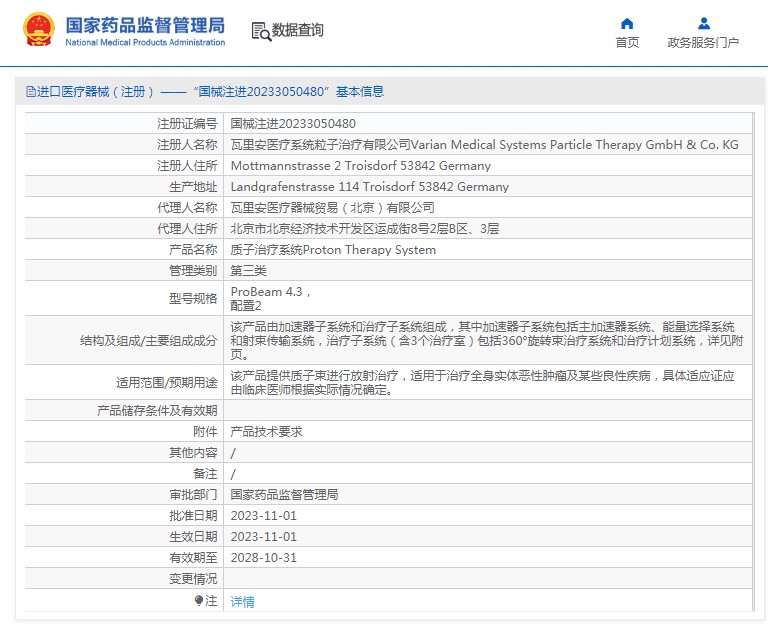The width and height of the screenshot is (768, 631).
Task: Select the Mottmannstrasse 2 Troisdorf address
Action: (360, 166)
